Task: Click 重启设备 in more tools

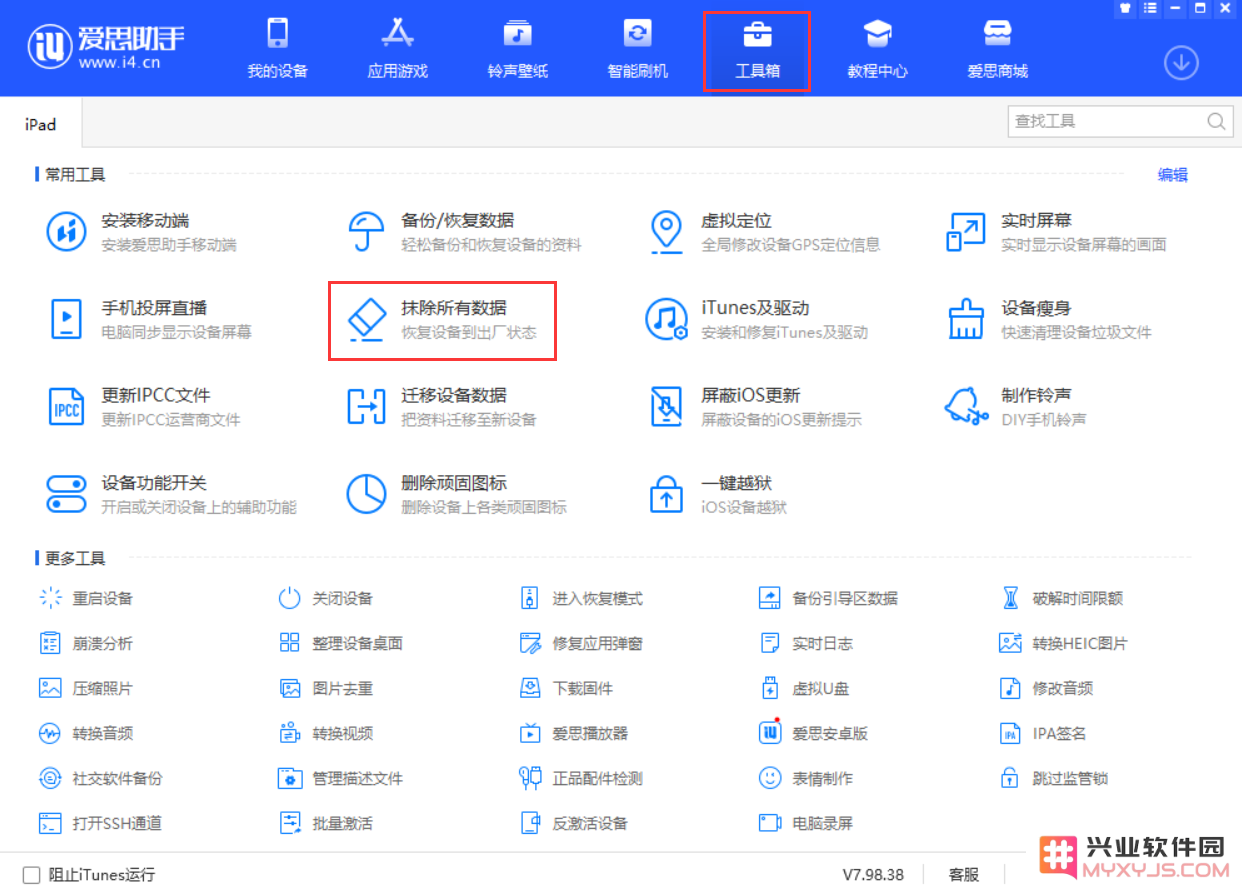Action: (86, 598)
